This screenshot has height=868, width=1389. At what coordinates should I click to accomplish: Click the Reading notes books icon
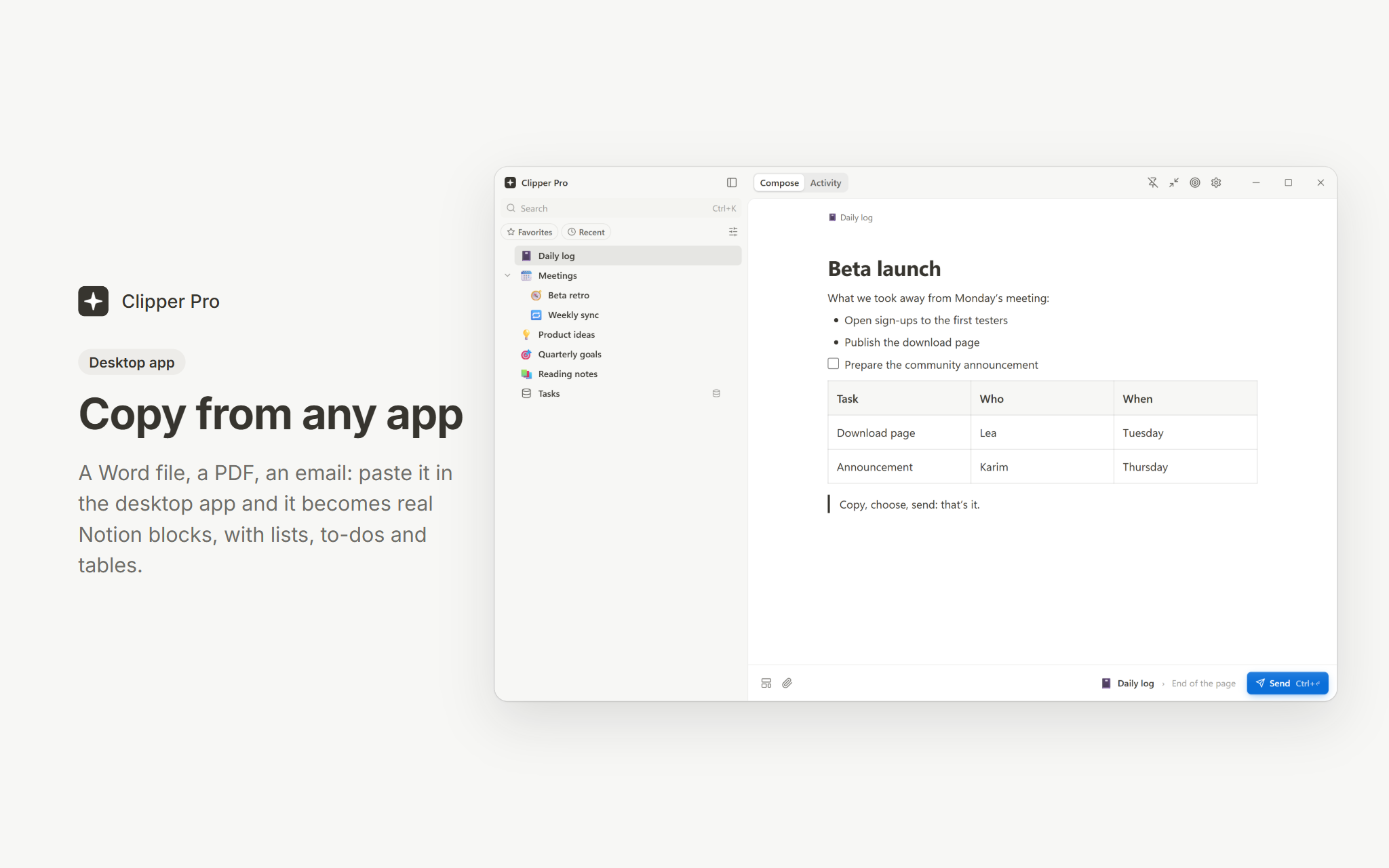pyautogui.click(x=526, y=374)
